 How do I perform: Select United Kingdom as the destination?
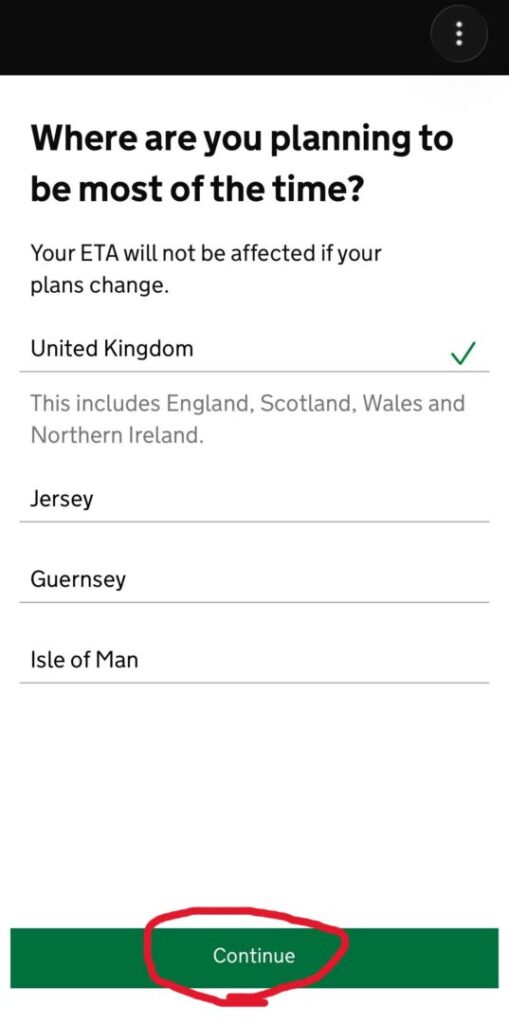coord(254,349)
